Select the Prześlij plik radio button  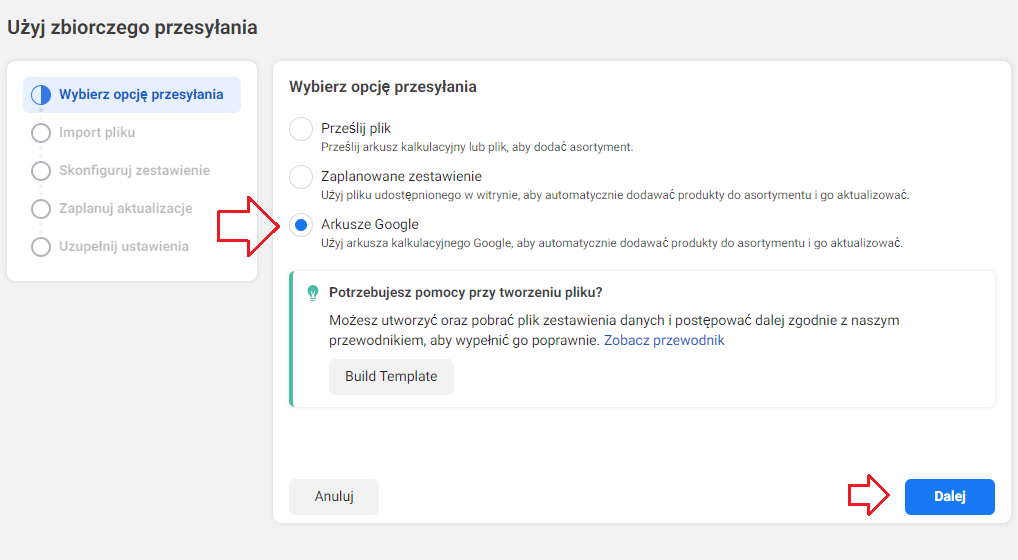click(x=301, y=128)
